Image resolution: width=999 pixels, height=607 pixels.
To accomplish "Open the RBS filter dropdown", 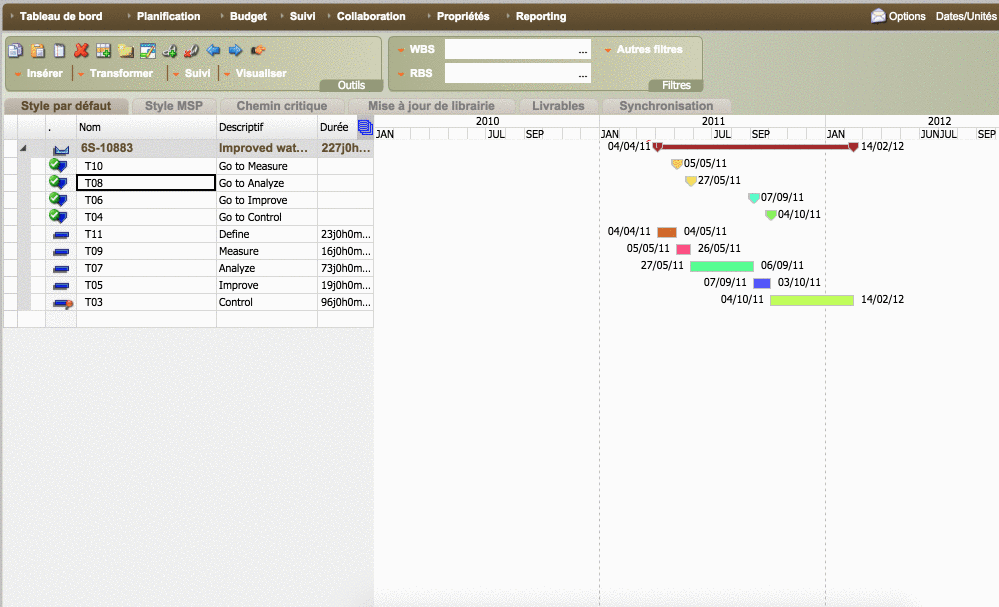I will click(x=415, y=73).
